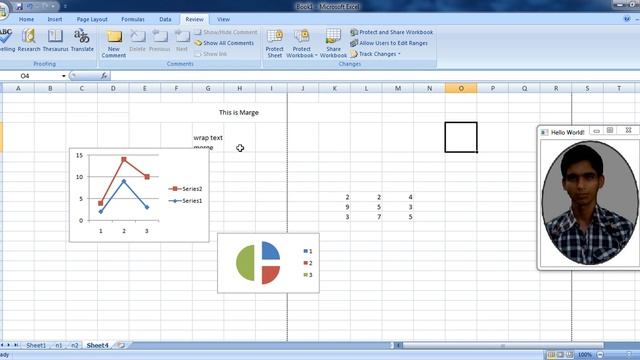Click the Insert Function fx icon
Screen dimensions: 640x360
pyautogui.click(x=104, y=76)
